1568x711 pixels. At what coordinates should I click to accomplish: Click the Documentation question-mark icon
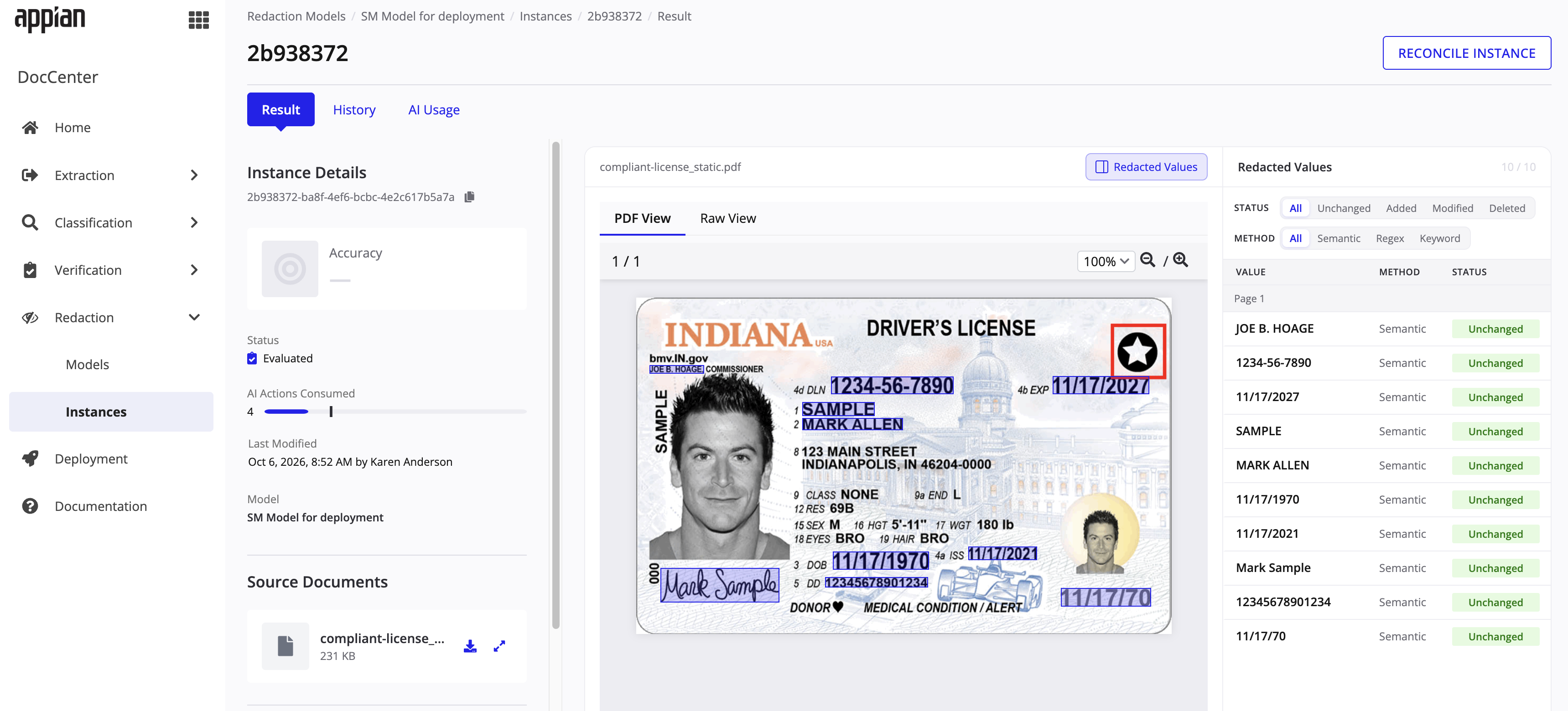tap(30, 506)
